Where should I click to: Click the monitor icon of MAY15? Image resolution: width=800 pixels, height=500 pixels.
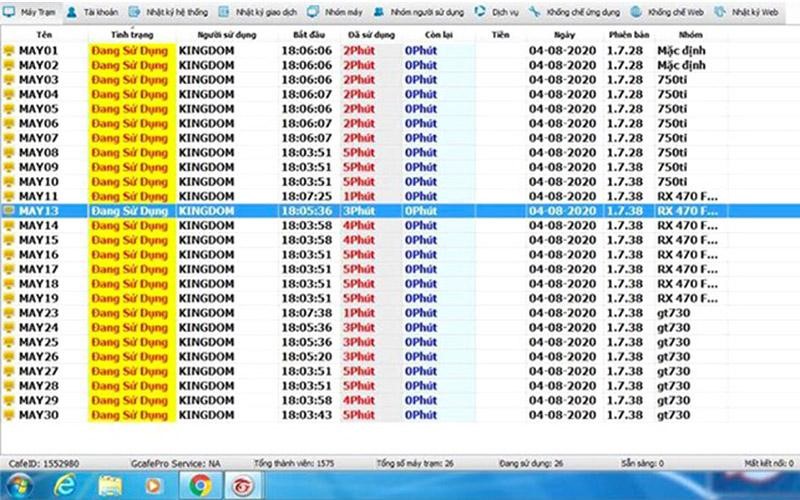[9, 240]
